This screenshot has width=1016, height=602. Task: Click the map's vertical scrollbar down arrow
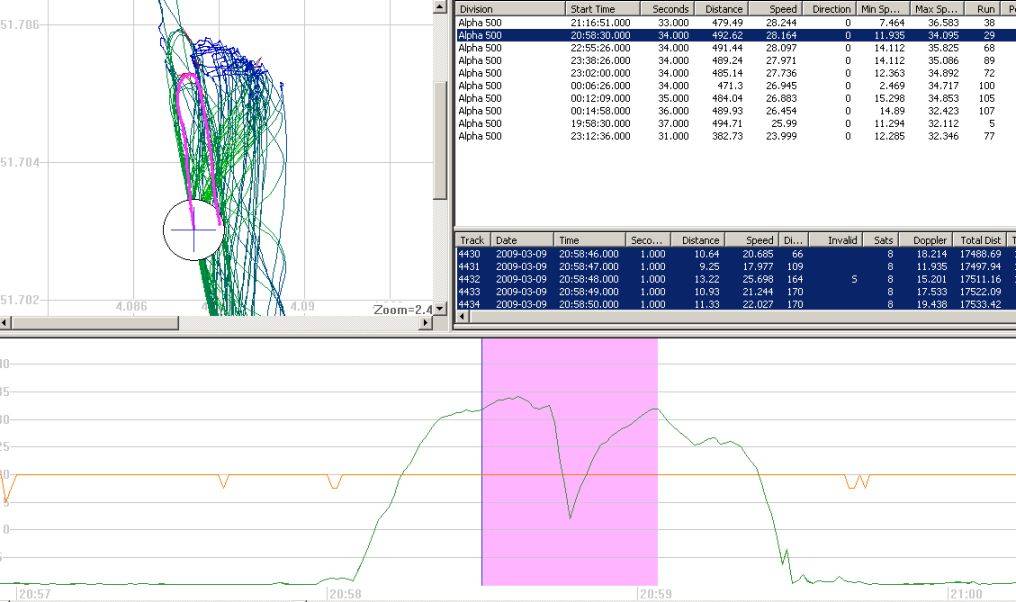point(440,307)
